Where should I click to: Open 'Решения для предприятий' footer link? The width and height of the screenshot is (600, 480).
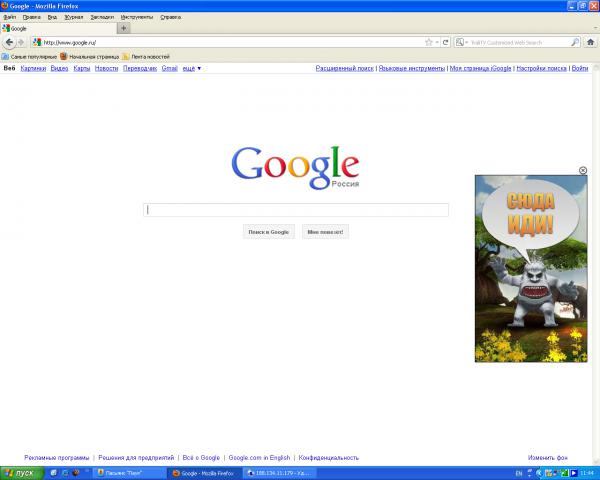(136, 458)
